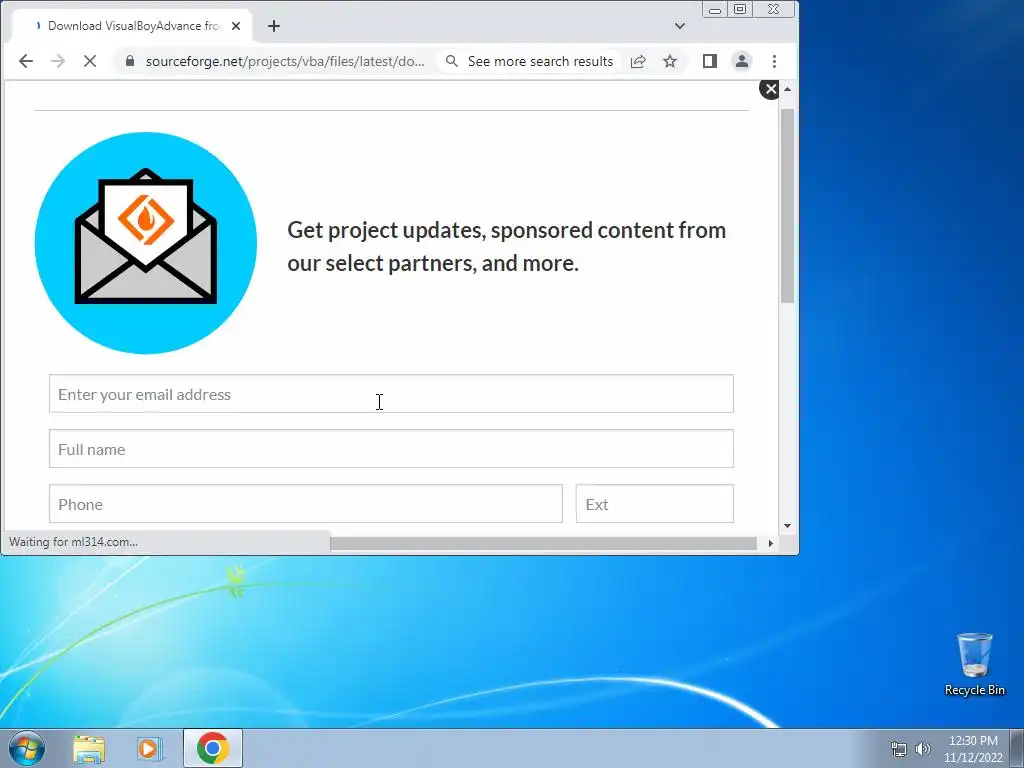Click the padlock site info icon
This screenshot has width=1024, height=768.
pos(130,61)
